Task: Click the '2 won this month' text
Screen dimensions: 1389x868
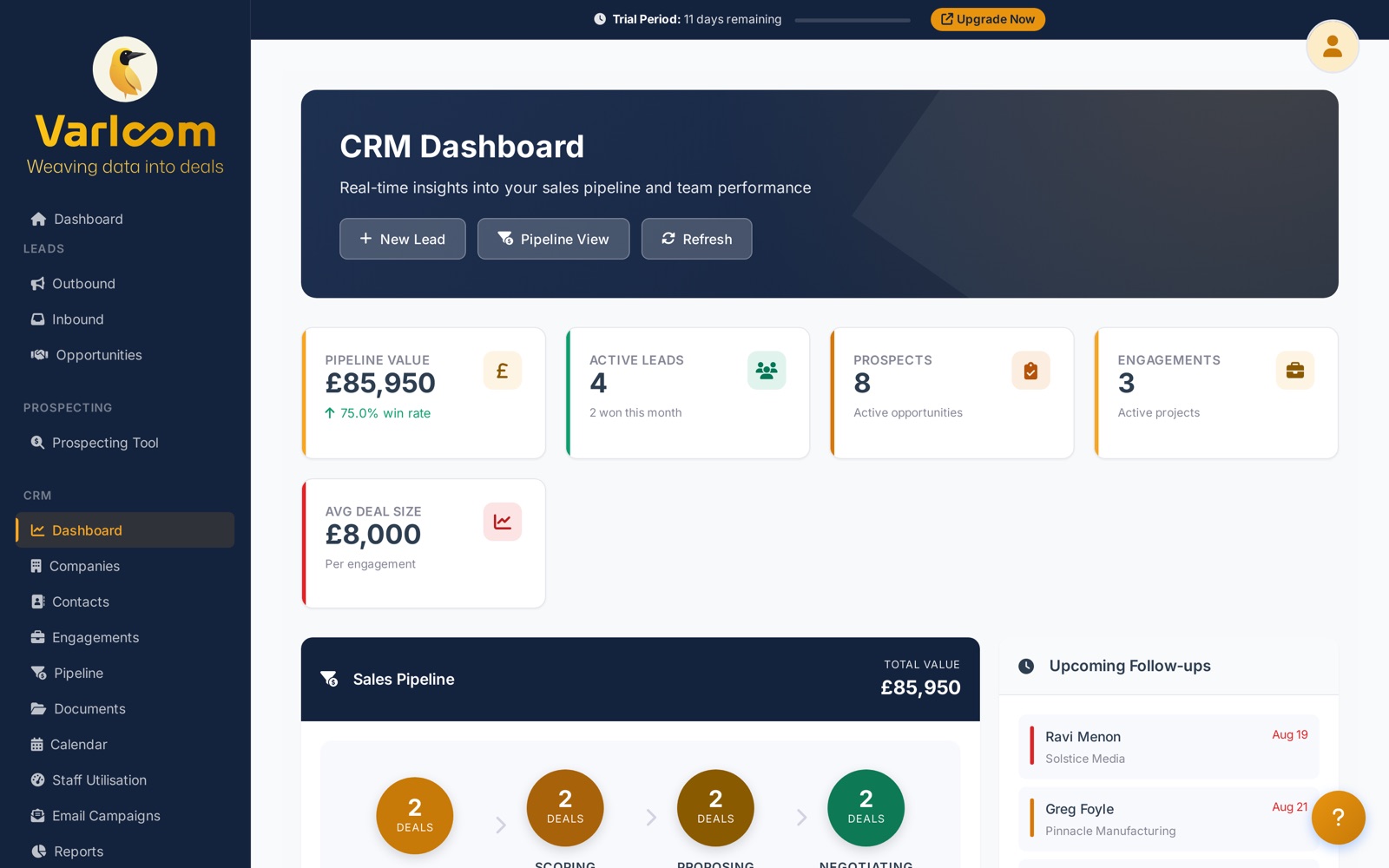Action: coord(635,412)
